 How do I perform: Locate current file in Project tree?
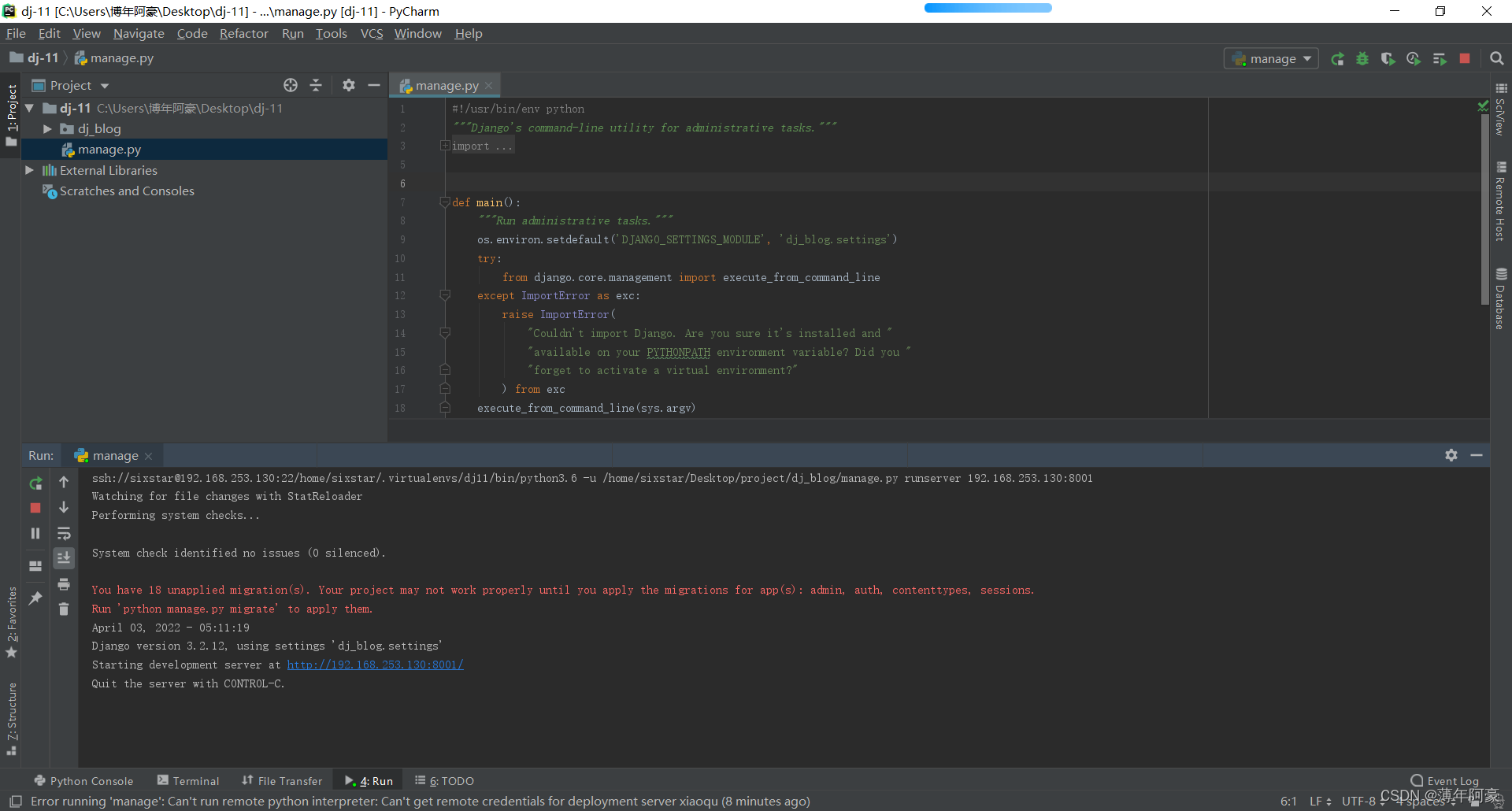291,85
